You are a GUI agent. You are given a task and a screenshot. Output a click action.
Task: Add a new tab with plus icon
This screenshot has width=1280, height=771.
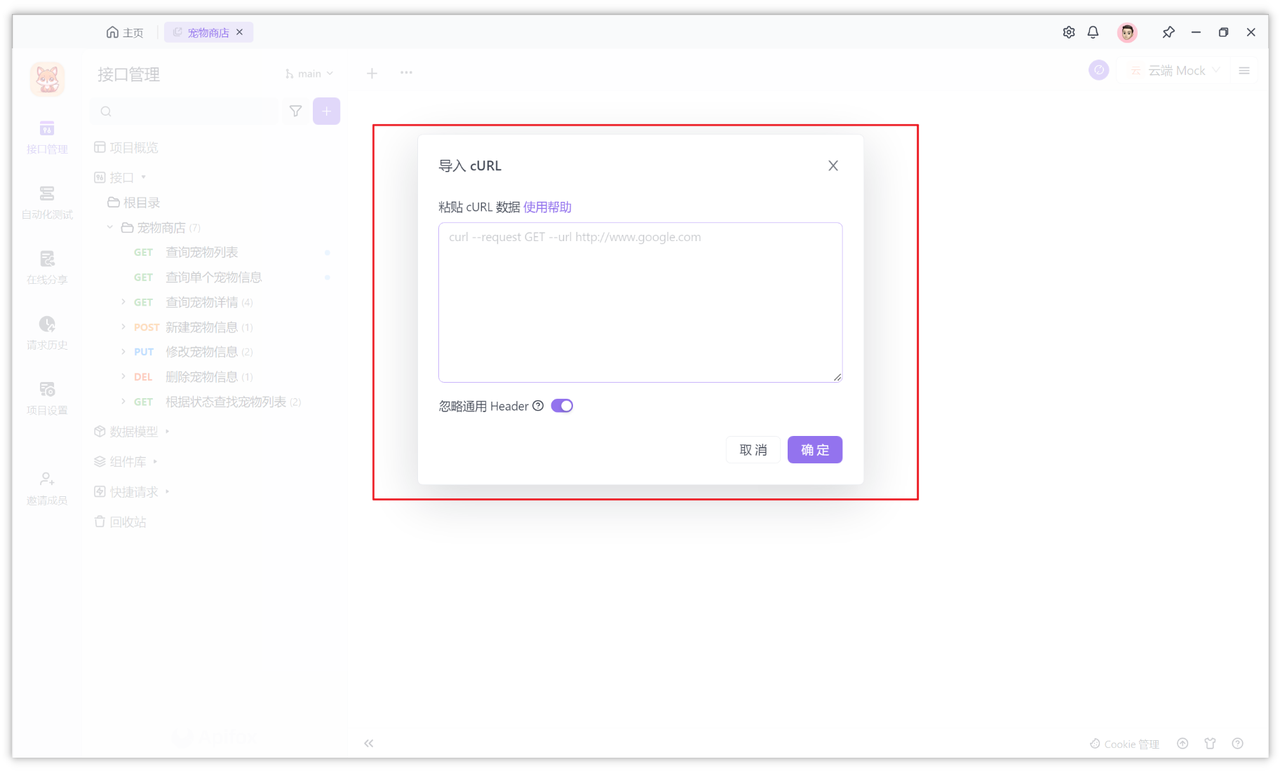(x=372, y=73)
